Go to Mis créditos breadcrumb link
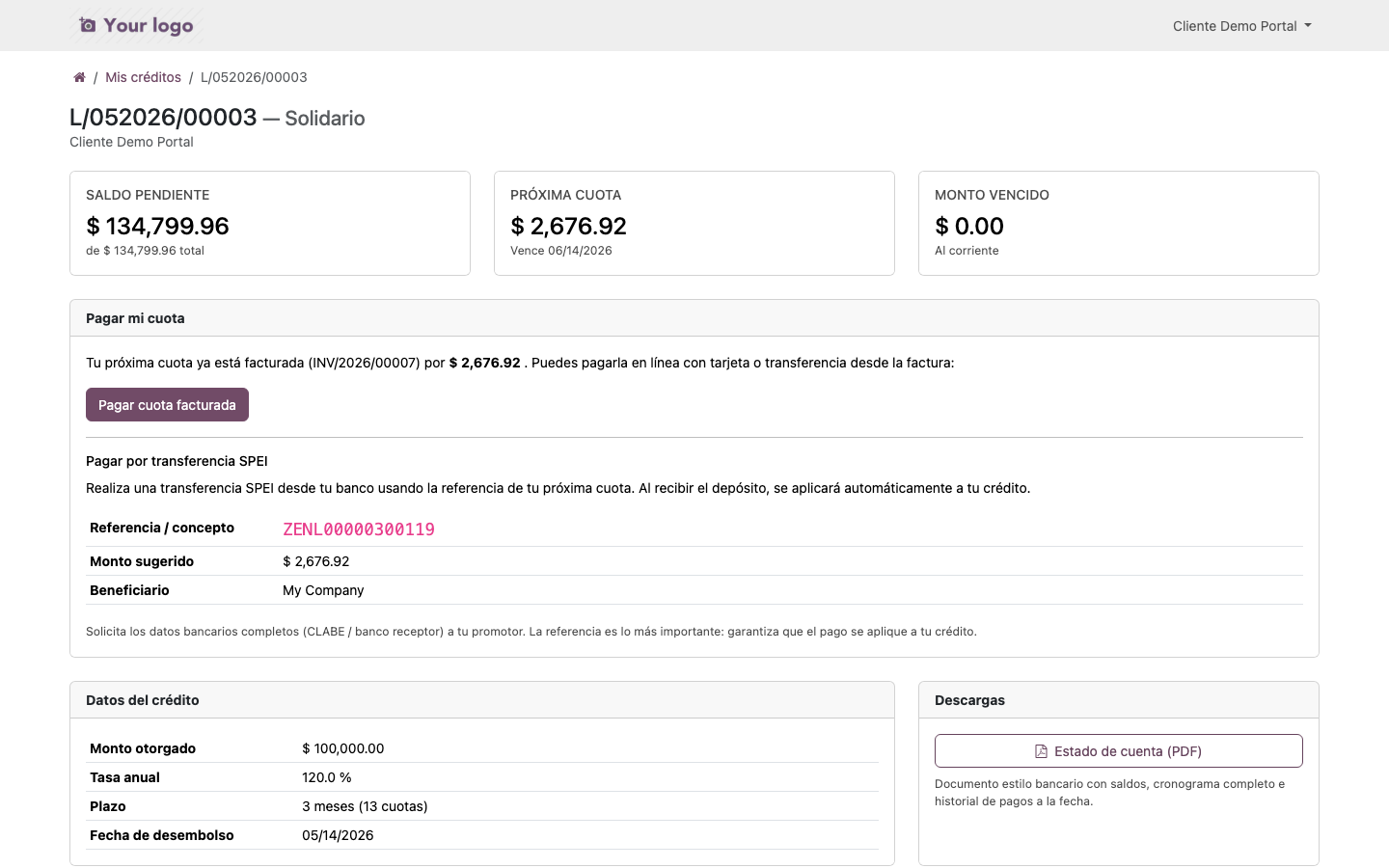The height and width of the screenshot is (868, 1389). point(143,77)
